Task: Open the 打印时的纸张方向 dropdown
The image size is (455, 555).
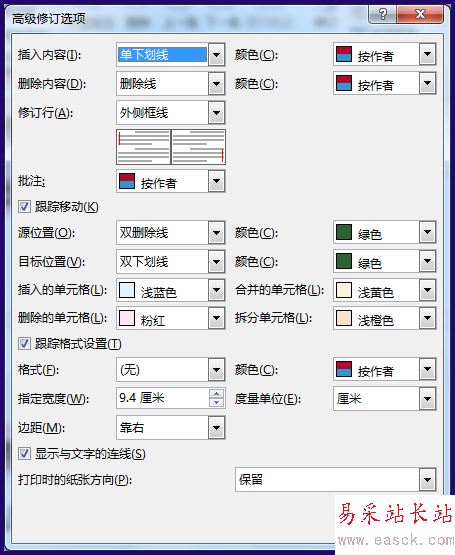Action: pyautogui.click(x=335, y=480)
